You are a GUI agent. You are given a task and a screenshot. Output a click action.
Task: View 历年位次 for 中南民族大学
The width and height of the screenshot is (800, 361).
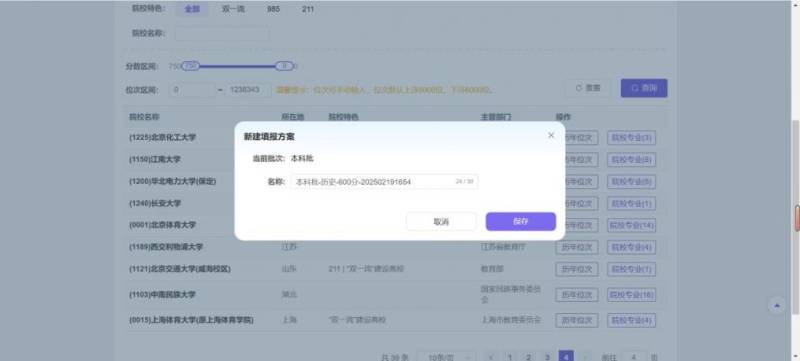(577, 295)
